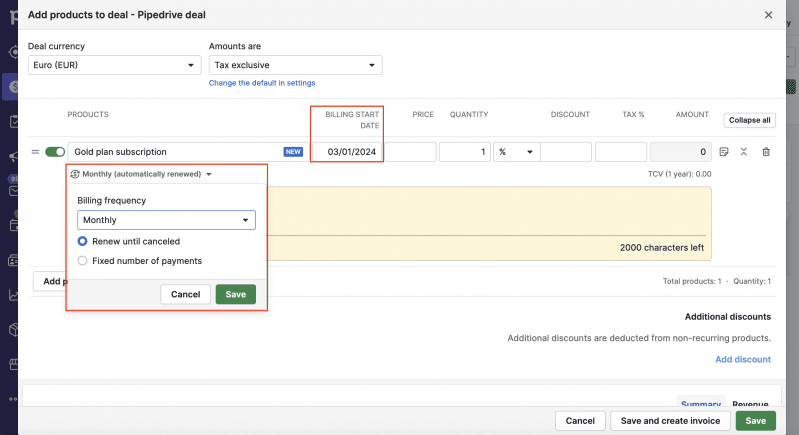799x435 pixels.
Task: Close the Add products dialog
Action: 768,15
